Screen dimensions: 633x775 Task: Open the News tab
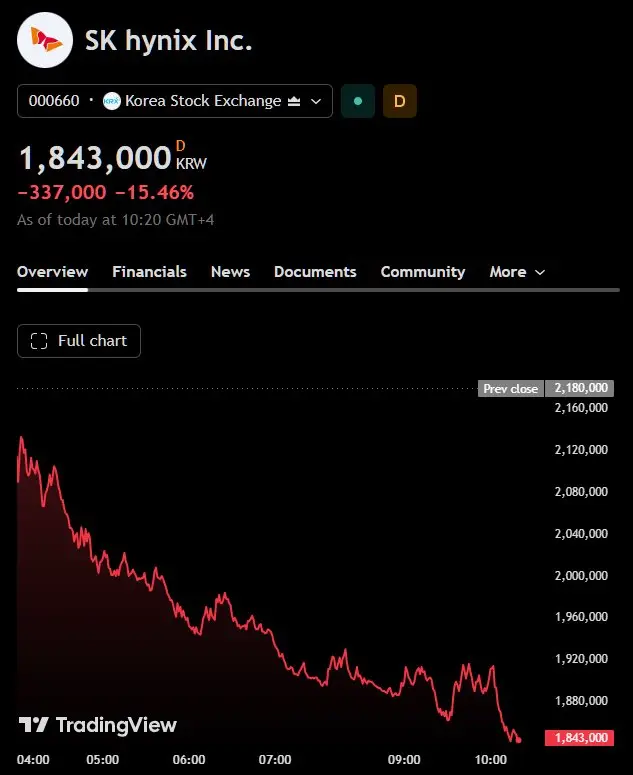click(x=230, y=272)
